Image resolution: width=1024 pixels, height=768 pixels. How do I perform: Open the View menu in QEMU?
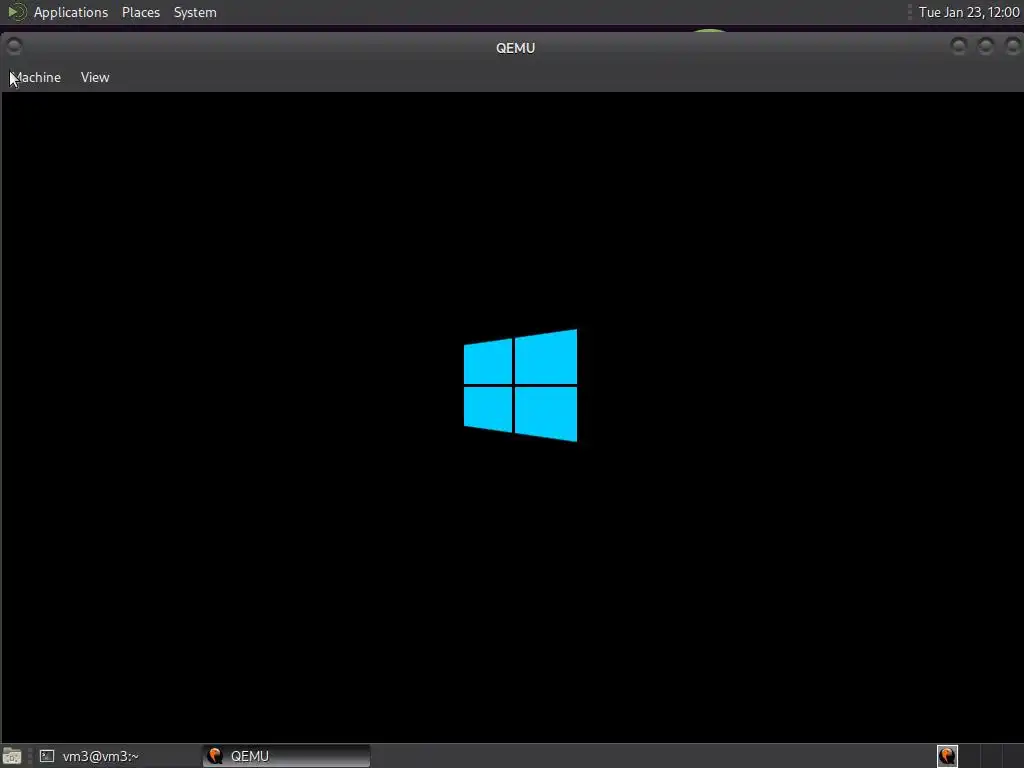coord(95,77)
